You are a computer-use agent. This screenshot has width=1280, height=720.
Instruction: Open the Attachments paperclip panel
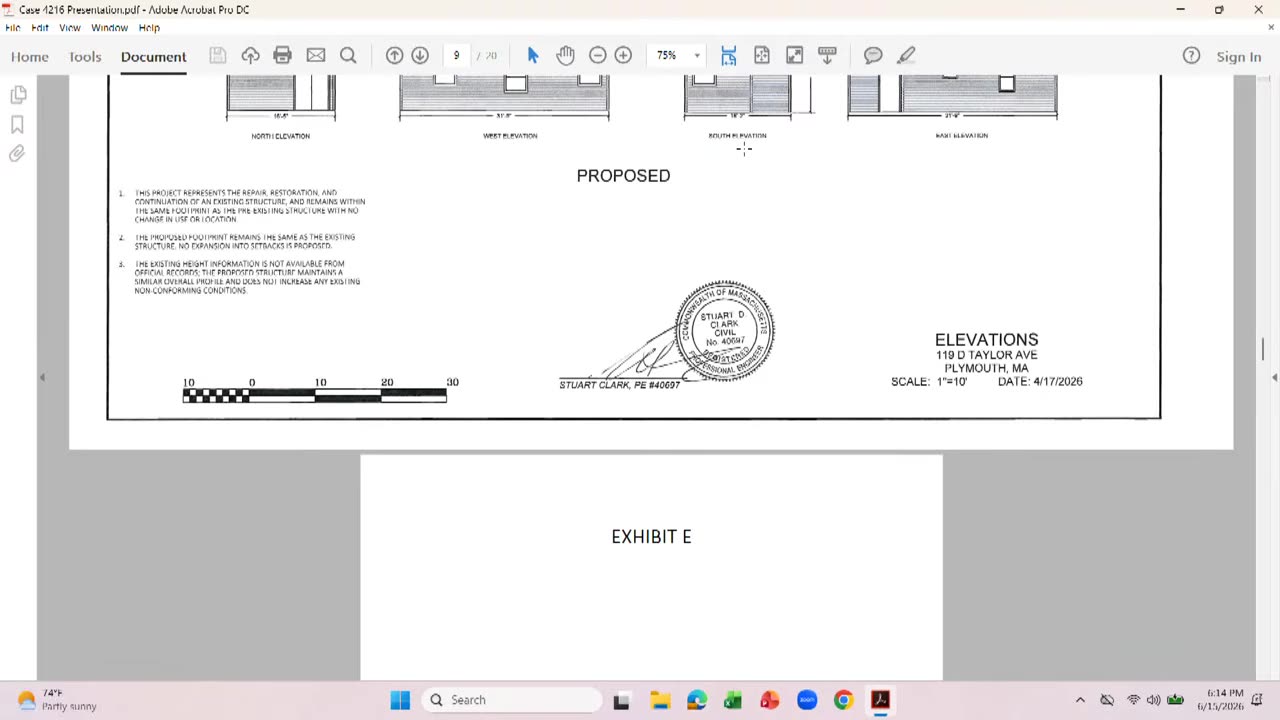[17, 154]
